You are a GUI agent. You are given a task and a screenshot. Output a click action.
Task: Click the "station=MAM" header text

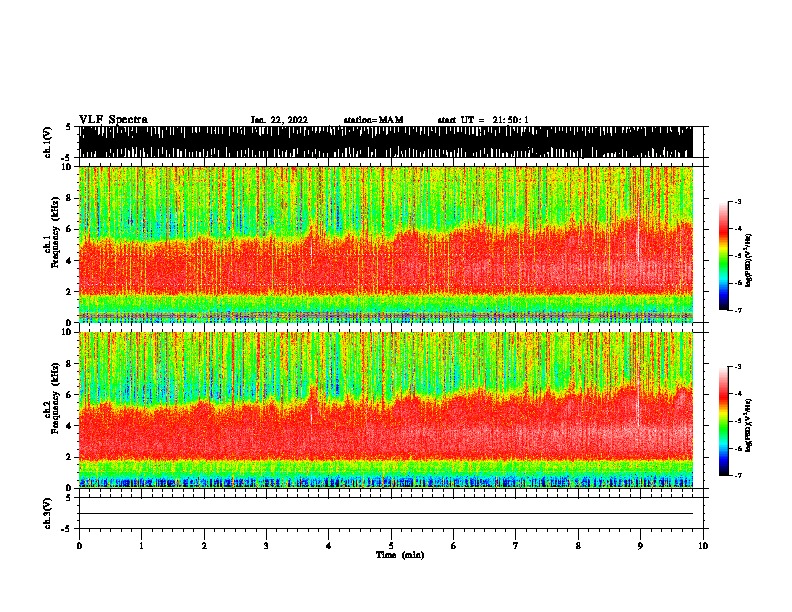point(373,120)
